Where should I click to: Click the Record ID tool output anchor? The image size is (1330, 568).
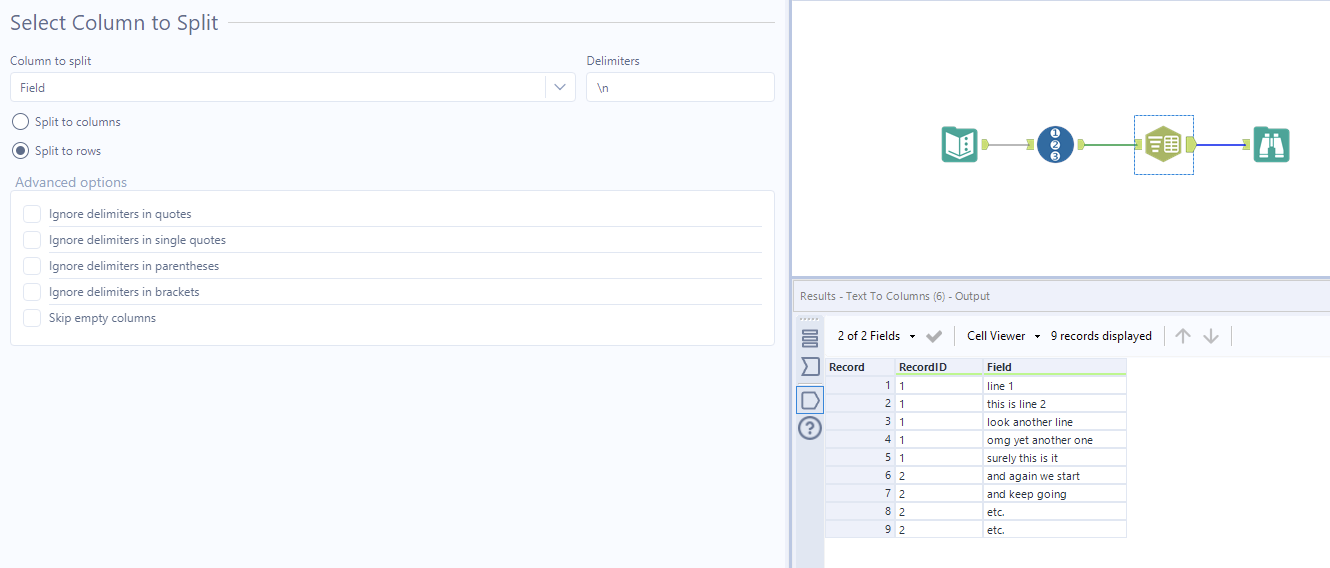pyautogui.click(x=1081, y=145)
